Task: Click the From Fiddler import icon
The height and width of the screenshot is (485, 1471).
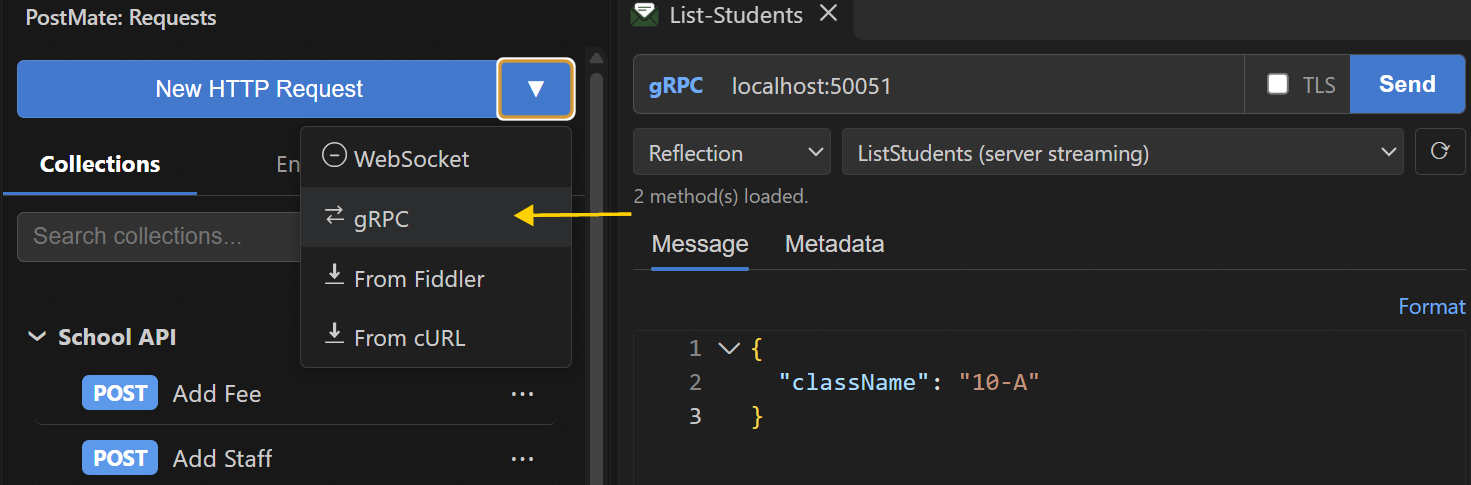Action: (x=334, y=275)
